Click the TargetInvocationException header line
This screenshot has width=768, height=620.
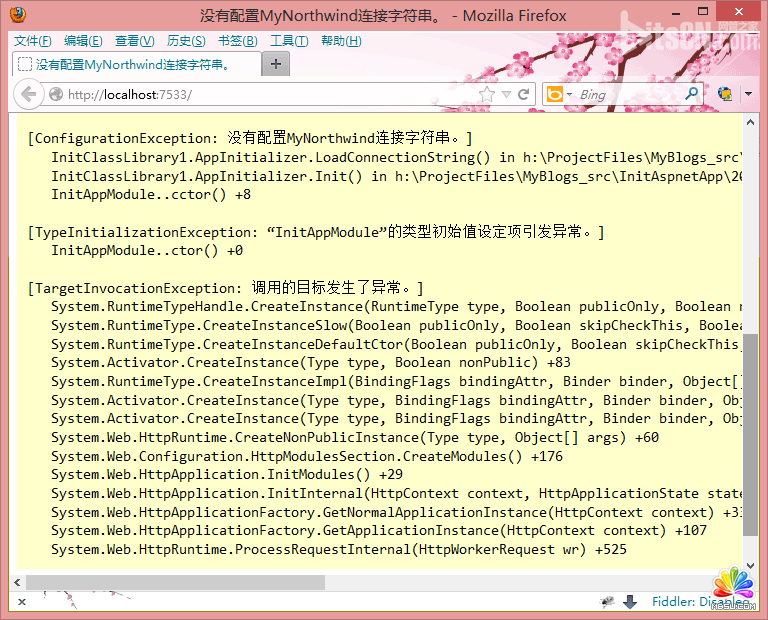tap(226, 287)
